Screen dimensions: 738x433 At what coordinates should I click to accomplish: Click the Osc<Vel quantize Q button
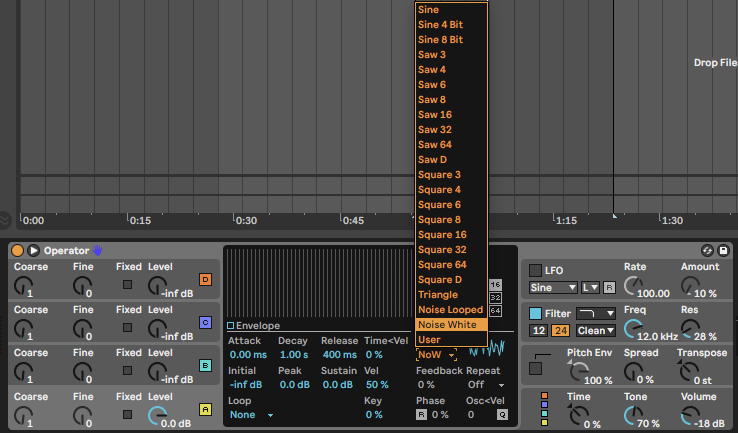[x=502, y=415]
